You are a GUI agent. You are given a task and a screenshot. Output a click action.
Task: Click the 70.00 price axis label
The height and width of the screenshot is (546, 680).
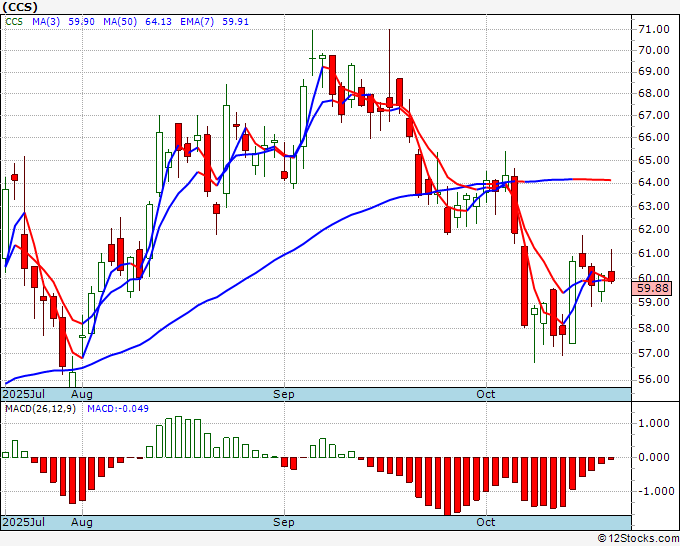[x=654, y=50]
